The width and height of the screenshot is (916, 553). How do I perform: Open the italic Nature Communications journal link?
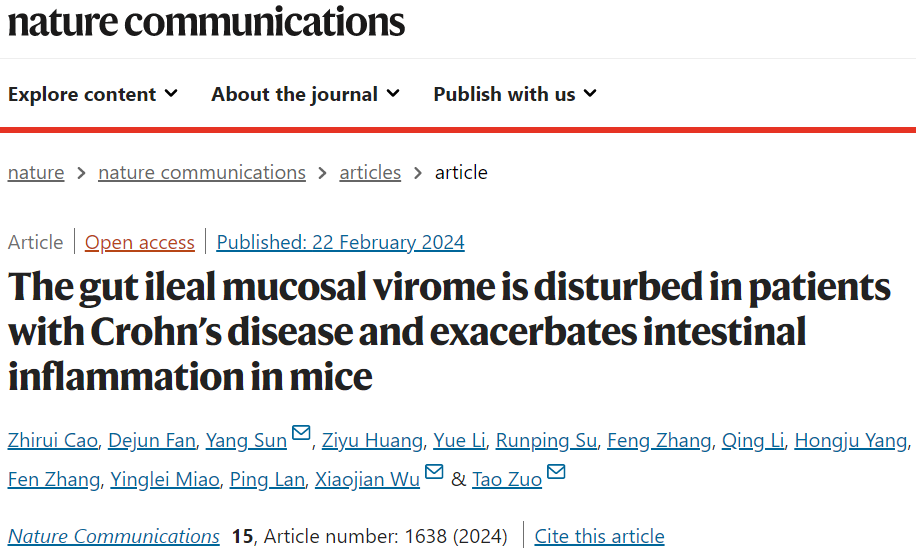114,536
